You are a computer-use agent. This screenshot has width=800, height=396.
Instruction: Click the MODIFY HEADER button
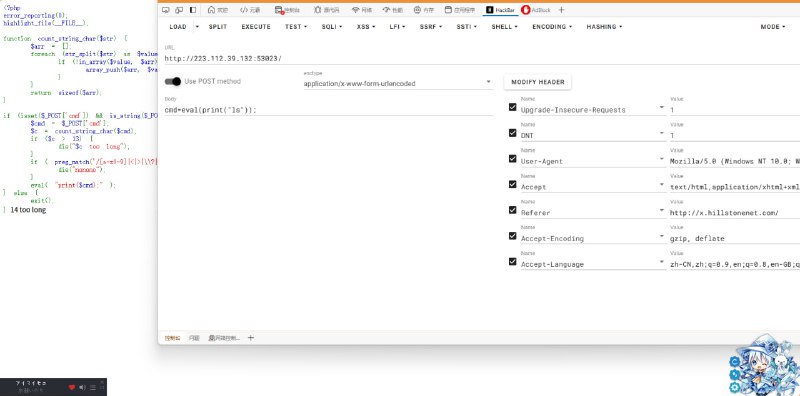[x=538, y=82]
